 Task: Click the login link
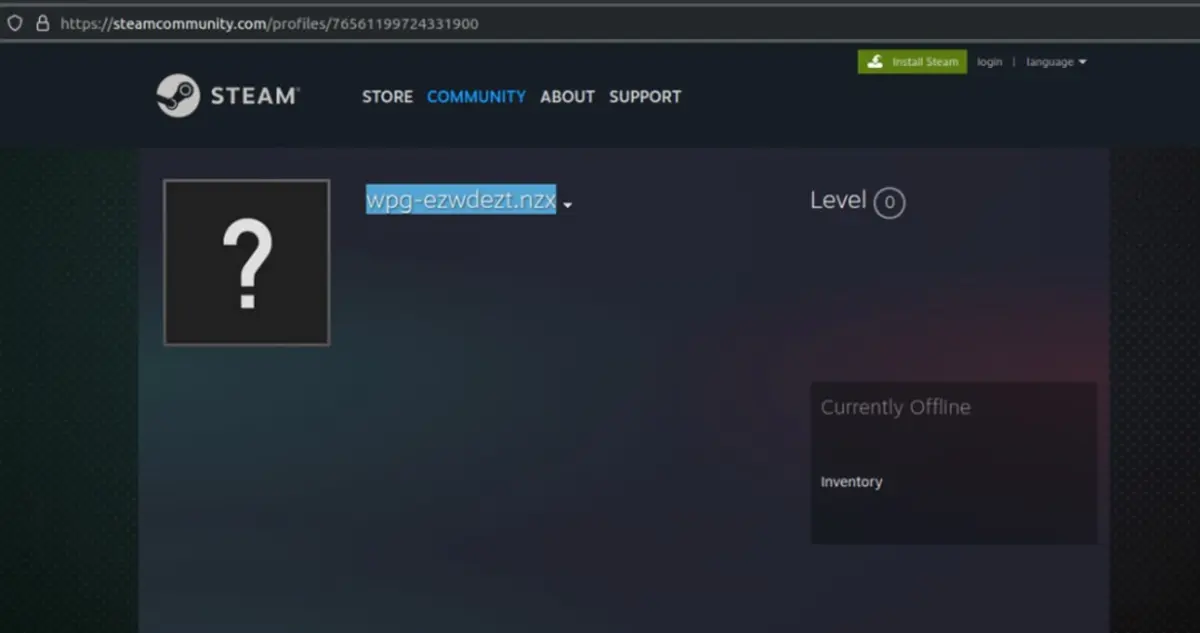point(989,62)
